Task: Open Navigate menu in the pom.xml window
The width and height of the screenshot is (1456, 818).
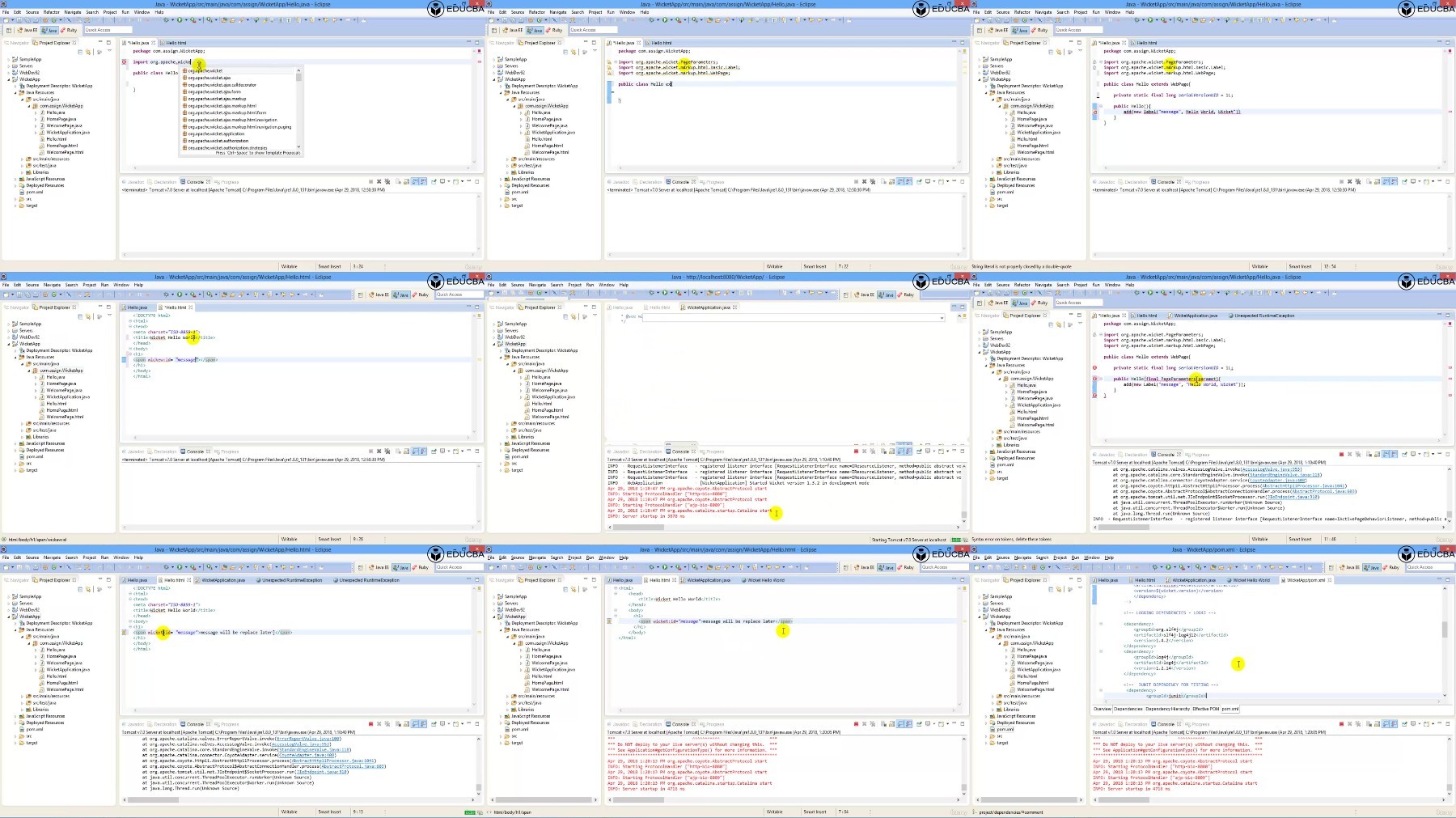Action: coord(1022,557)
